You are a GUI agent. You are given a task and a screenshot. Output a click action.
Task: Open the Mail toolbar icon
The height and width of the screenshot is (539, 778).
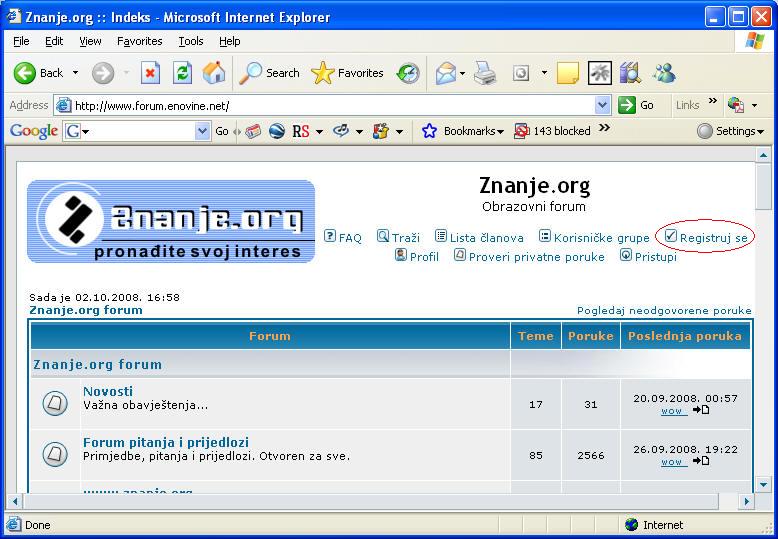coord(445,73)
